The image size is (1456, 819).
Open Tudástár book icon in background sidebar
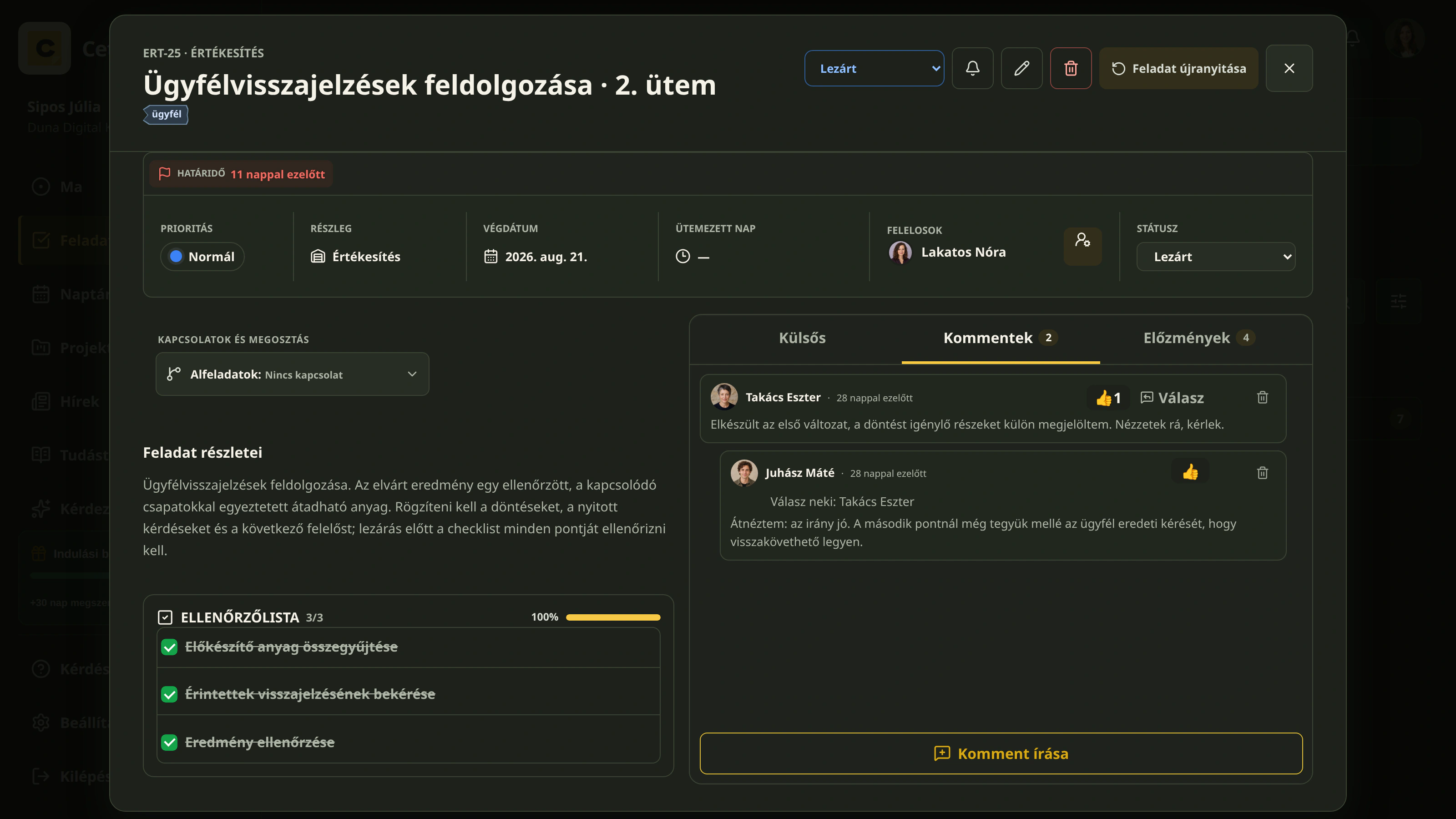tap(40, 455)
